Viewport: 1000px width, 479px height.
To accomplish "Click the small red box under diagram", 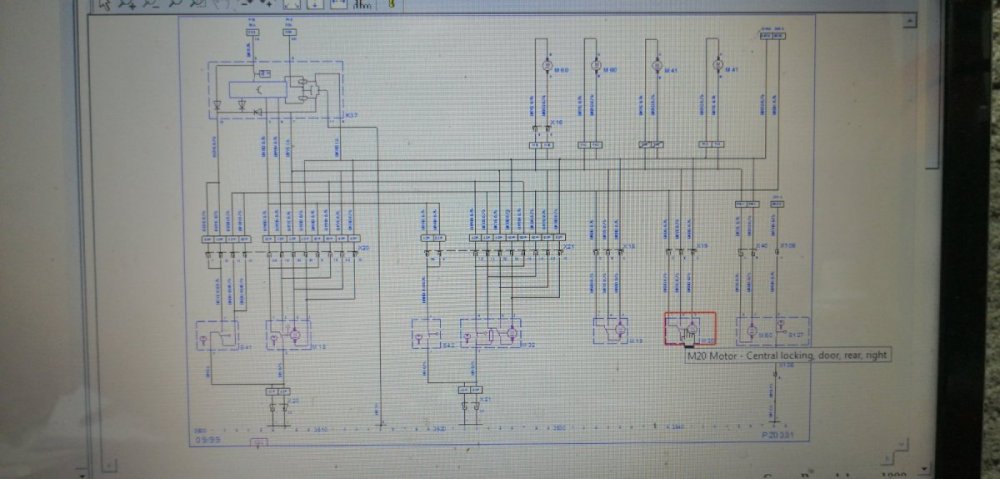I will [x=259, y=441].
